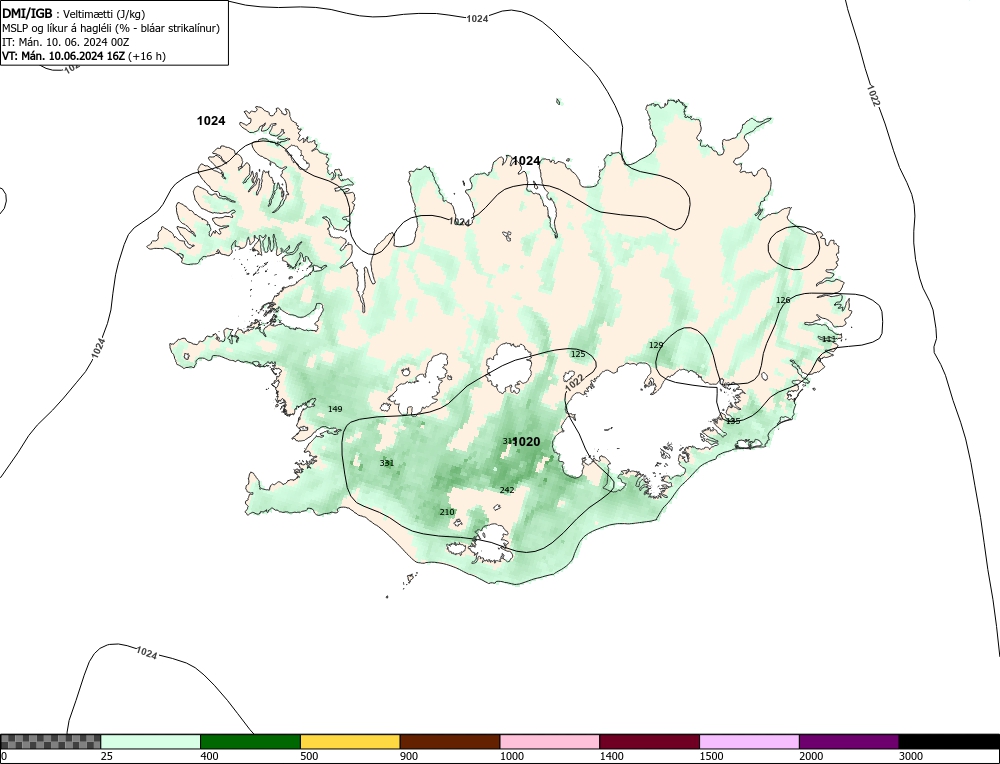The image size is (1000, 764).
Task: Click the CAPE value 210
Action: (x=447, y=512)
